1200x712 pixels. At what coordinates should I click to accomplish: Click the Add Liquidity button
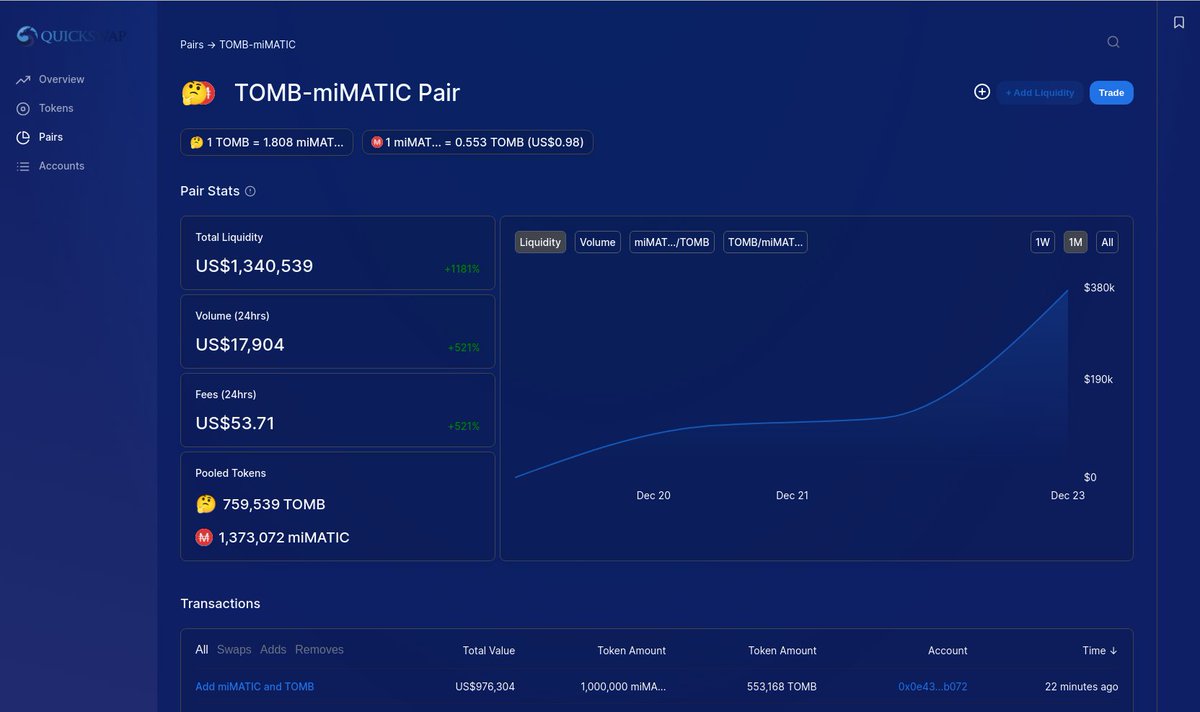[1040, 93]
